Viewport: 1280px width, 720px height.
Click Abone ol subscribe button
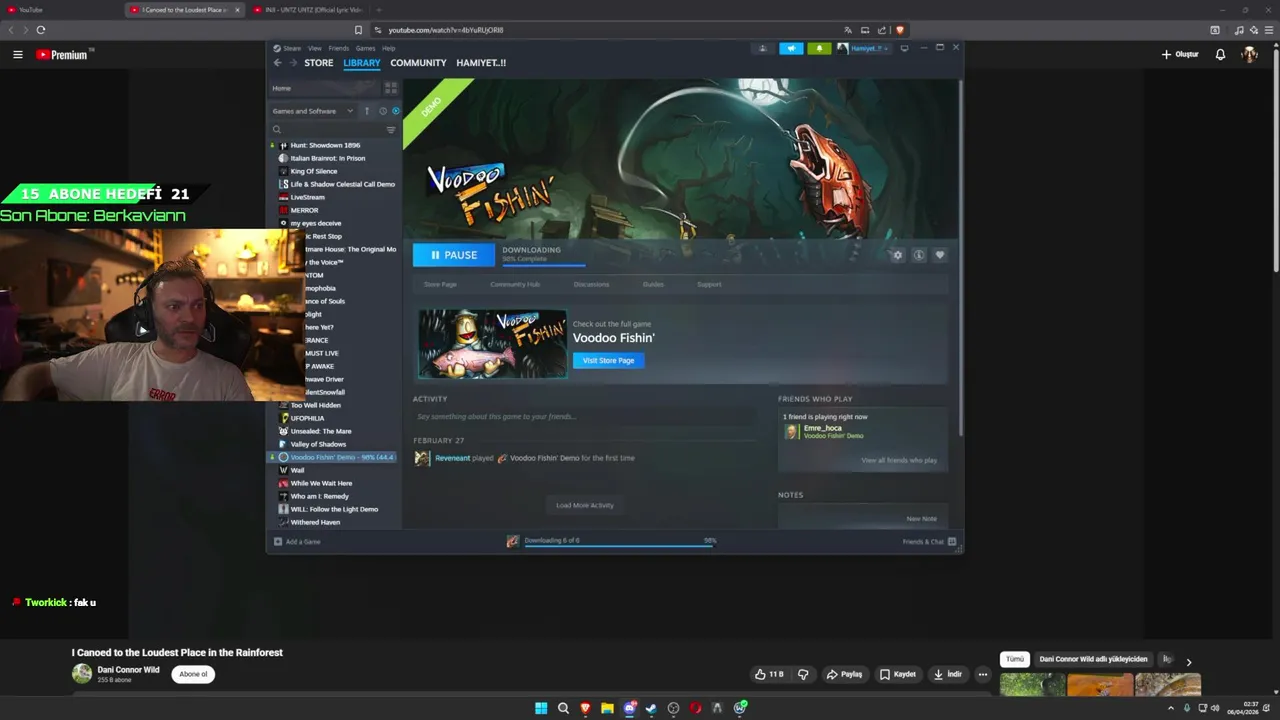click(193, 674)
